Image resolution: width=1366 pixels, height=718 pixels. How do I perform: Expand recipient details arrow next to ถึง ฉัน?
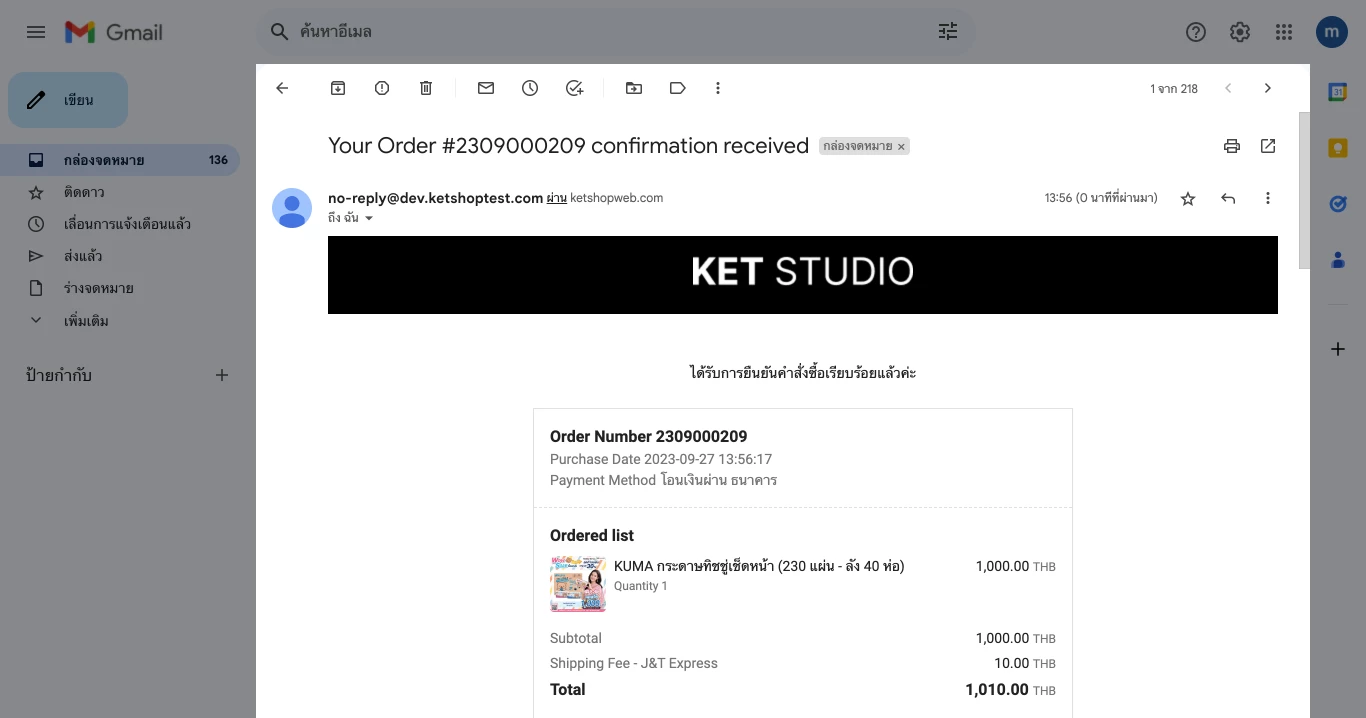(x=368, y=218)
